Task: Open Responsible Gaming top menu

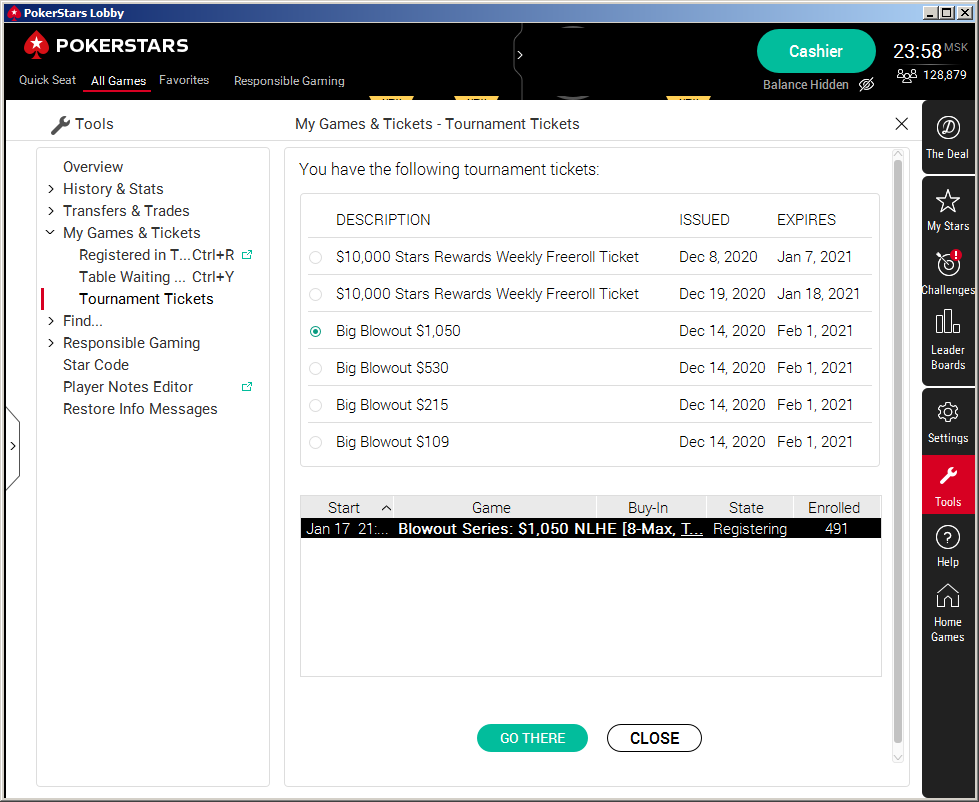Action: click(x=289, y=81)
